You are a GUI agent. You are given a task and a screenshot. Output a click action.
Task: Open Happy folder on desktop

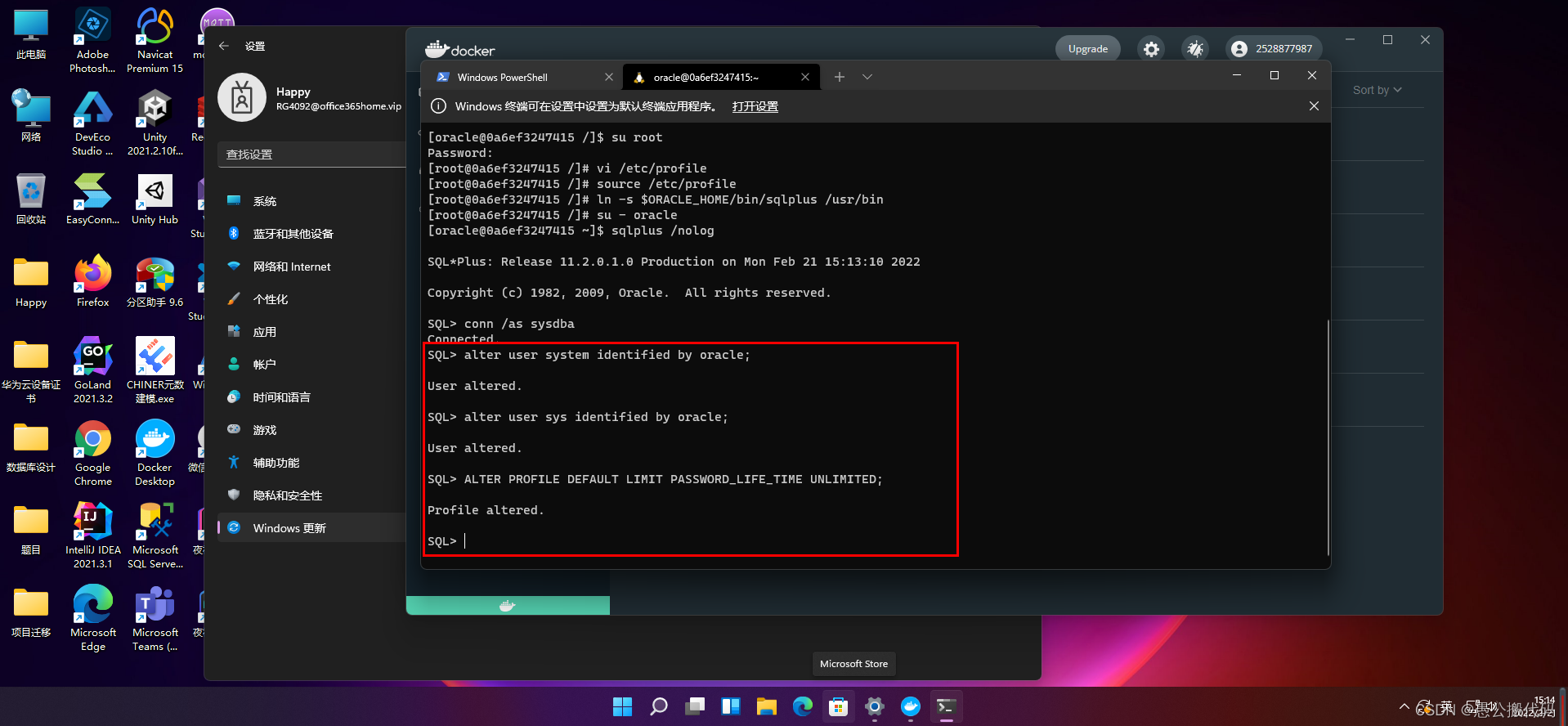[31, 282]
